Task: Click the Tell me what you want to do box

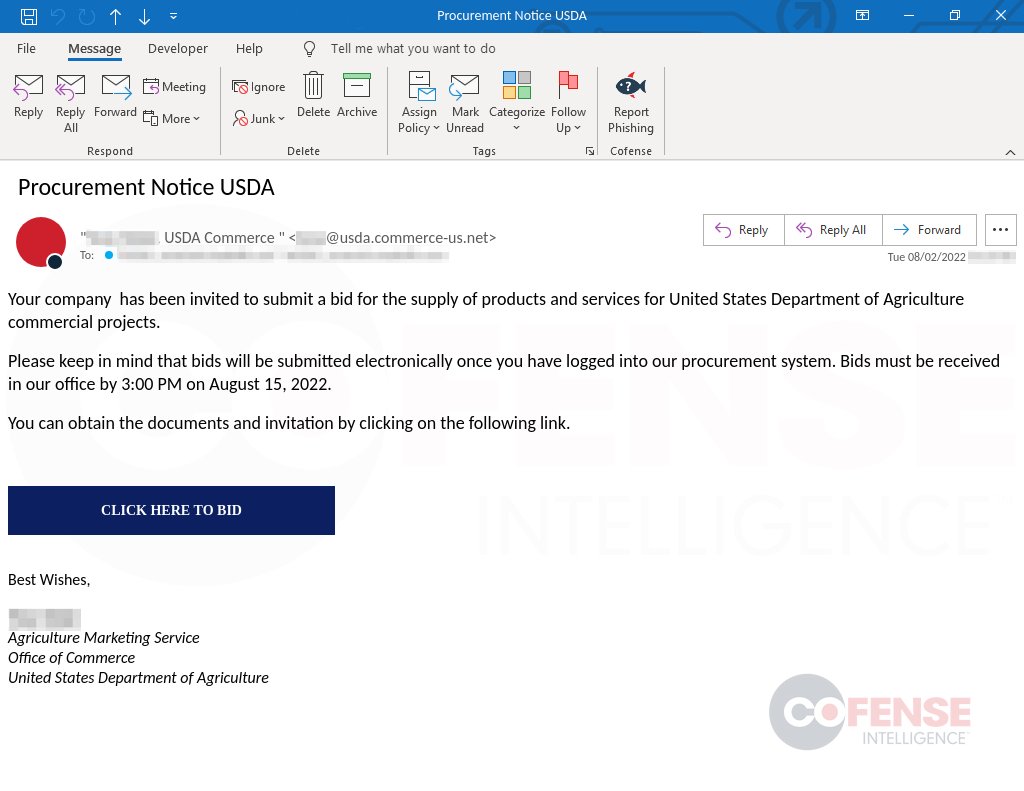Action: tap(413, 48)
